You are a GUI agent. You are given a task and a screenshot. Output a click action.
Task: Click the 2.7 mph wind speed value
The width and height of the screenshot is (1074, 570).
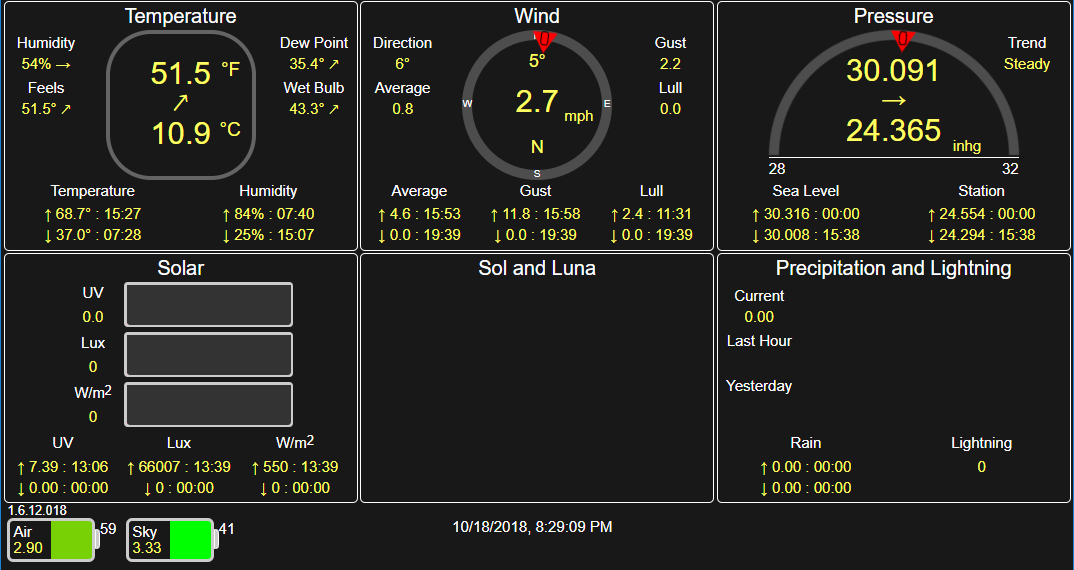538,102
